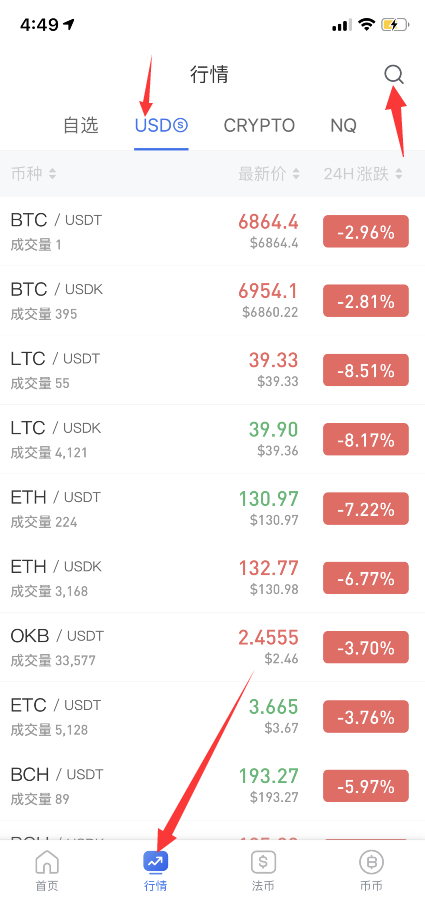
Task: Sort by 最新价 column arrows
Action: click(x=296, y=174)
